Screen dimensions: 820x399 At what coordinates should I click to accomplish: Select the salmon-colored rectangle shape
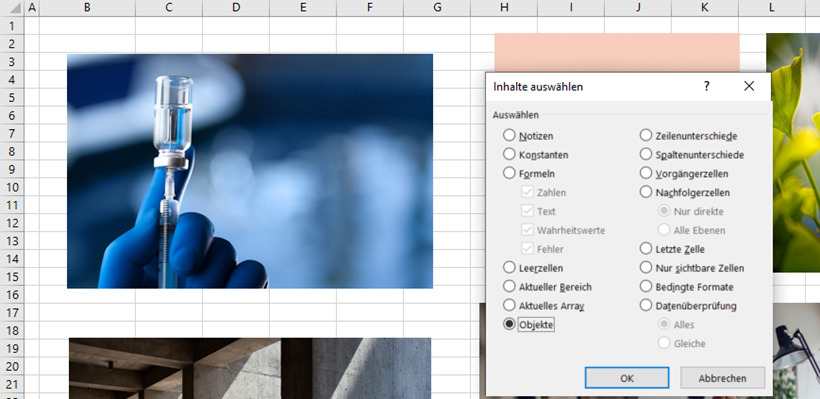pyautogui.click(x=617, y=52)
